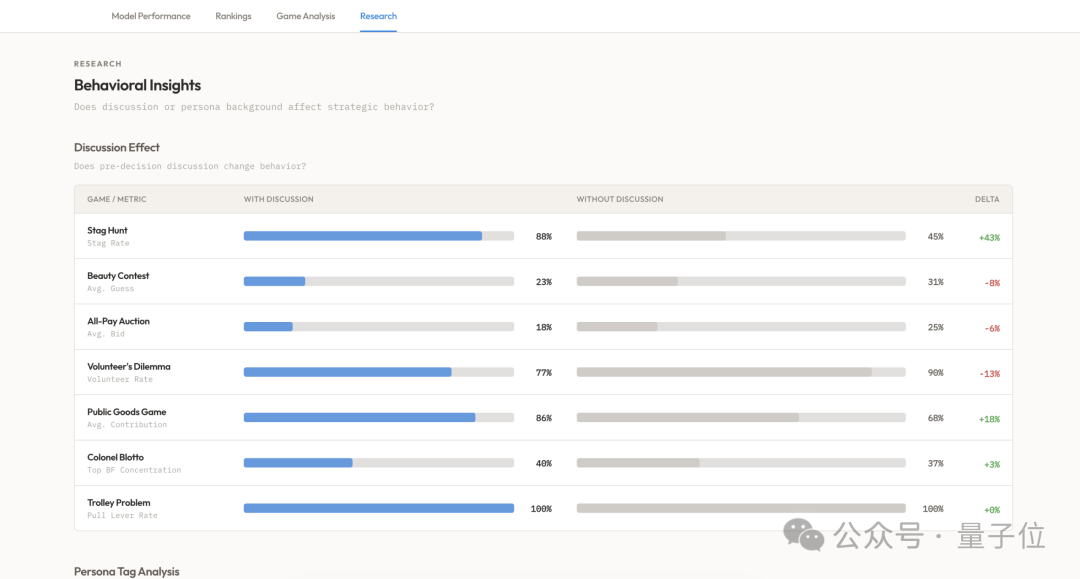Open the Game Analysis tab
The image size is (1080, 579).
point(305,16)
